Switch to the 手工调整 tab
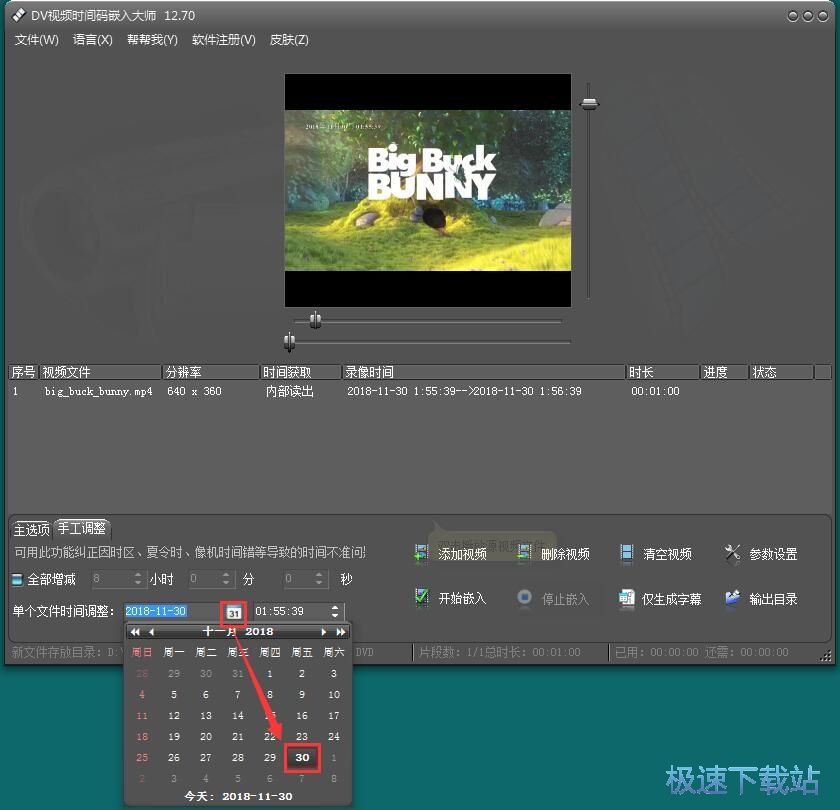This screenshot has height=810, width=840. [x=82, y=528]
